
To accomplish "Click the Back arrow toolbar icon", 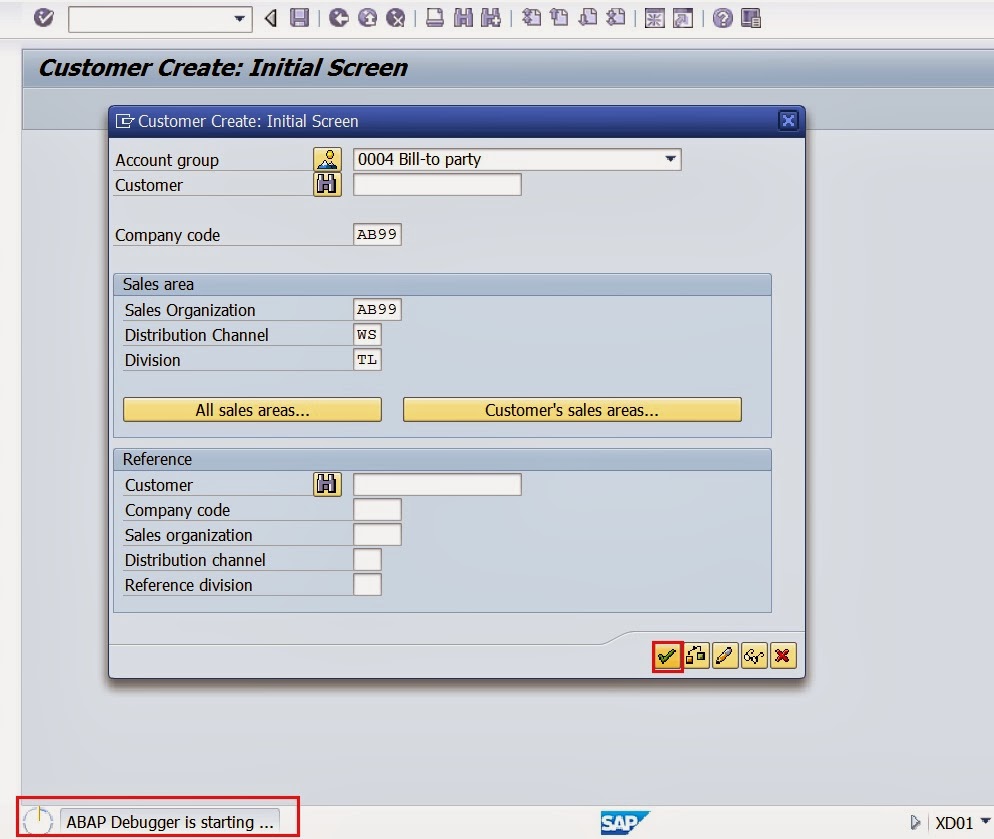I will (x=270, y=18).
